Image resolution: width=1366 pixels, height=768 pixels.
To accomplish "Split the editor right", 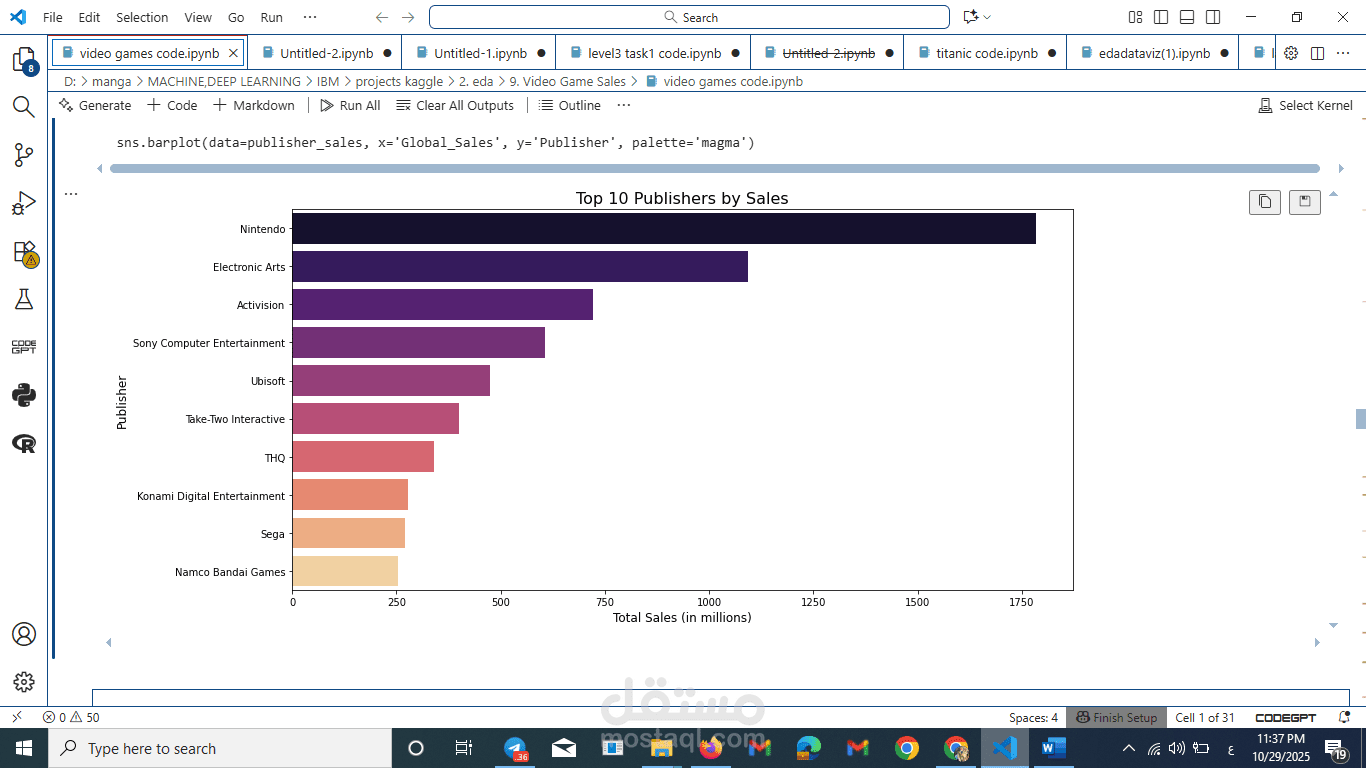I will 1318,53.
